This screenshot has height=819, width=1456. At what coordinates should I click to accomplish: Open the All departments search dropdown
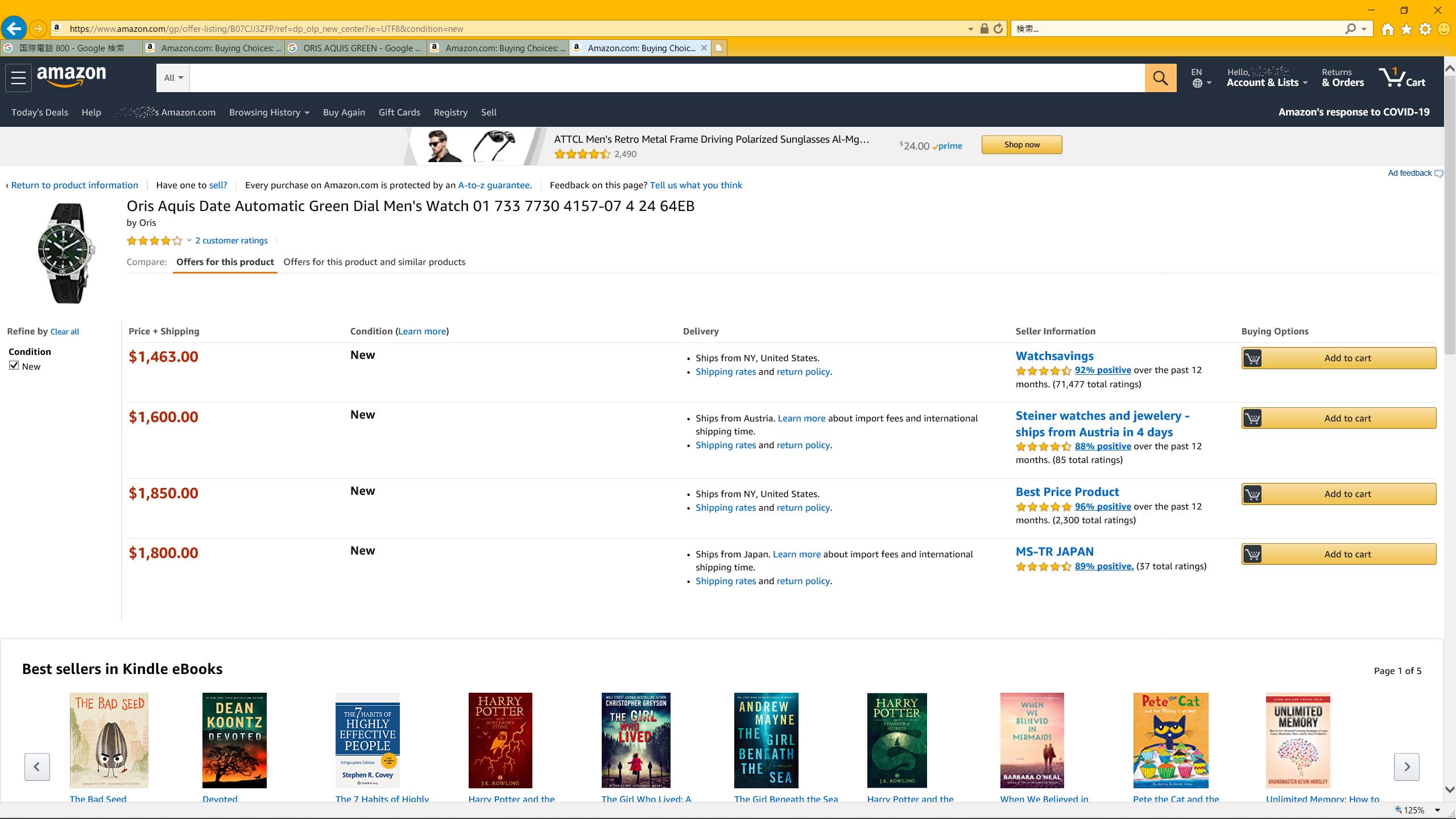(x=173, y=78)
